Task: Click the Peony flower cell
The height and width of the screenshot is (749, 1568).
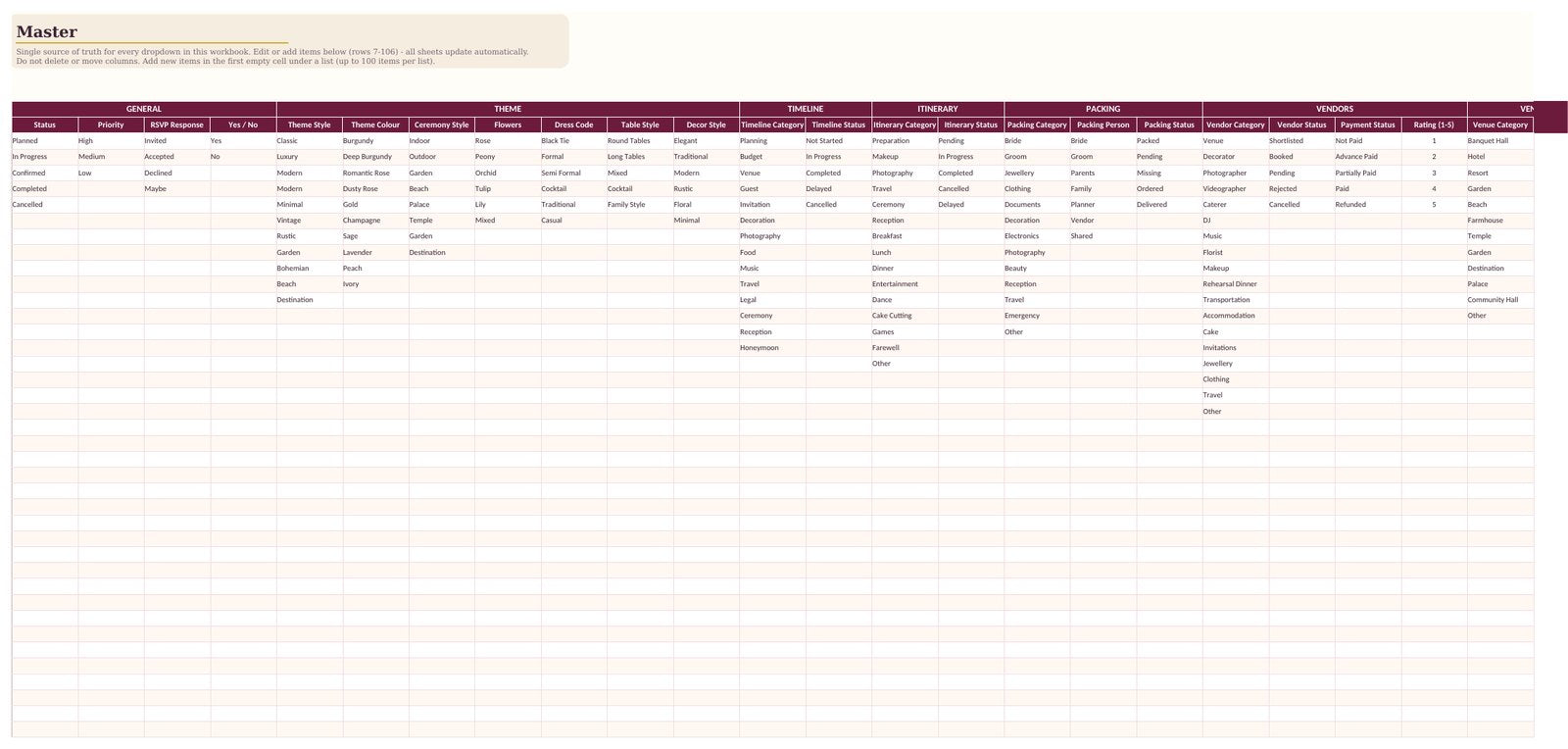Action: point(508,157)
